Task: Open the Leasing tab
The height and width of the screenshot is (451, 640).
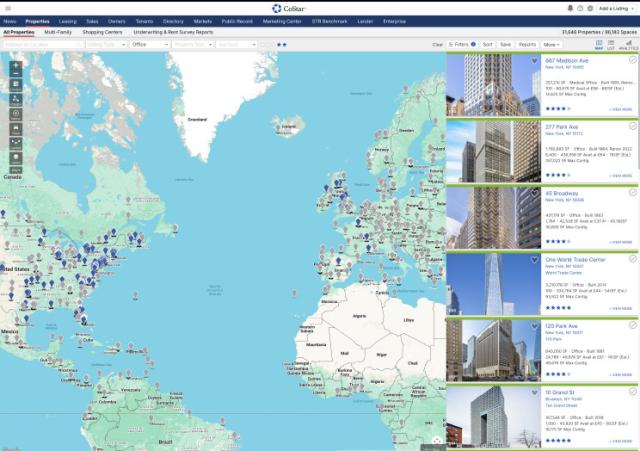Action: [68, 21]
